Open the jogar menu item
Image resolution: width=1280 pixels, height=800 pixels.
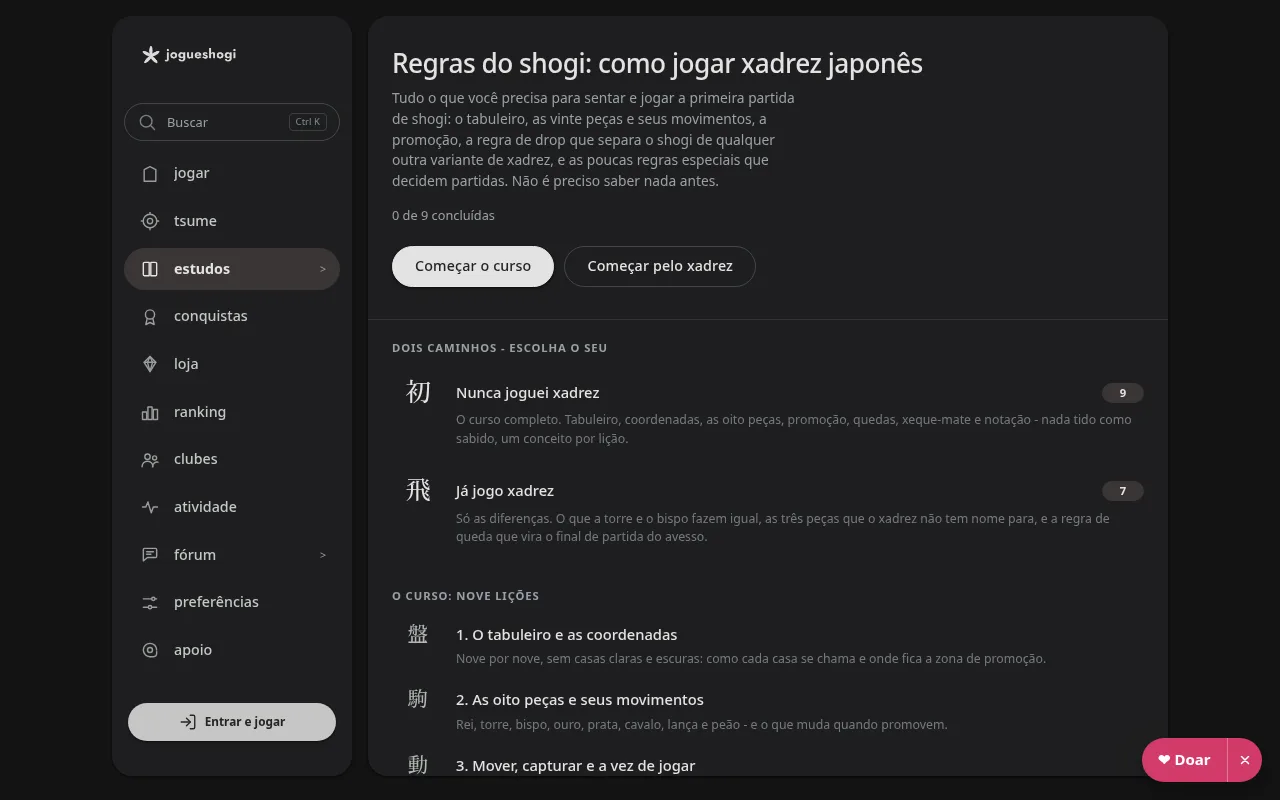232,173
